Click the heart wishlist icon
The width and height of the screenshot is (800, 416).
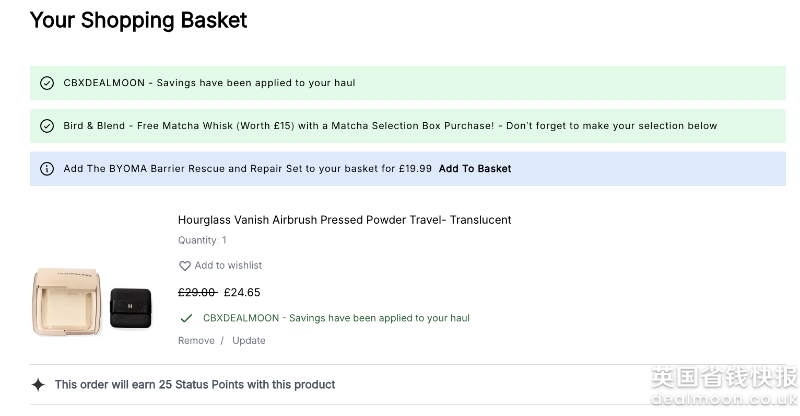pos(184,266)
